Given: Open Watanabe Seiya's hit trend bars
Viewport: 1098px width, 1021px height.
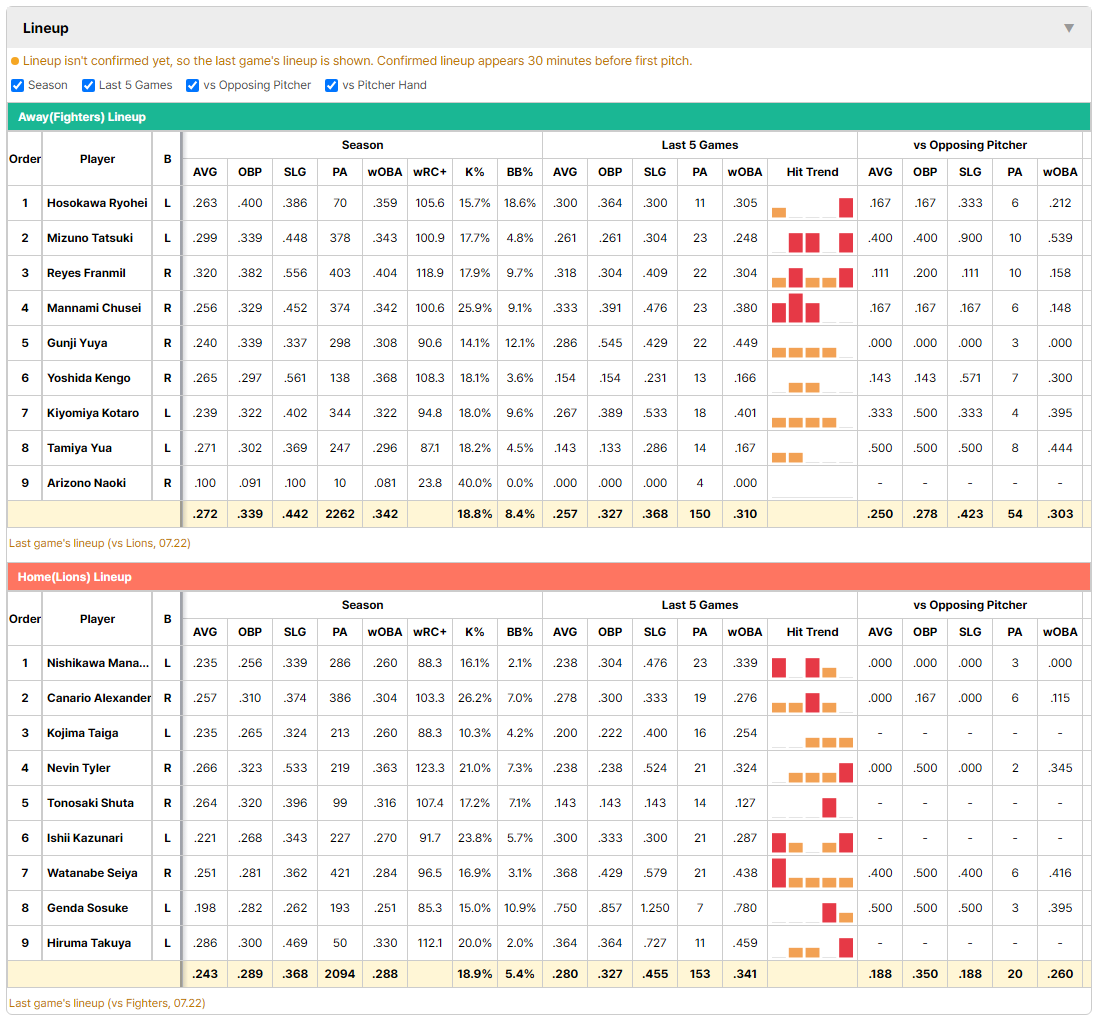Looking at the screenshot, I should 812,873.
